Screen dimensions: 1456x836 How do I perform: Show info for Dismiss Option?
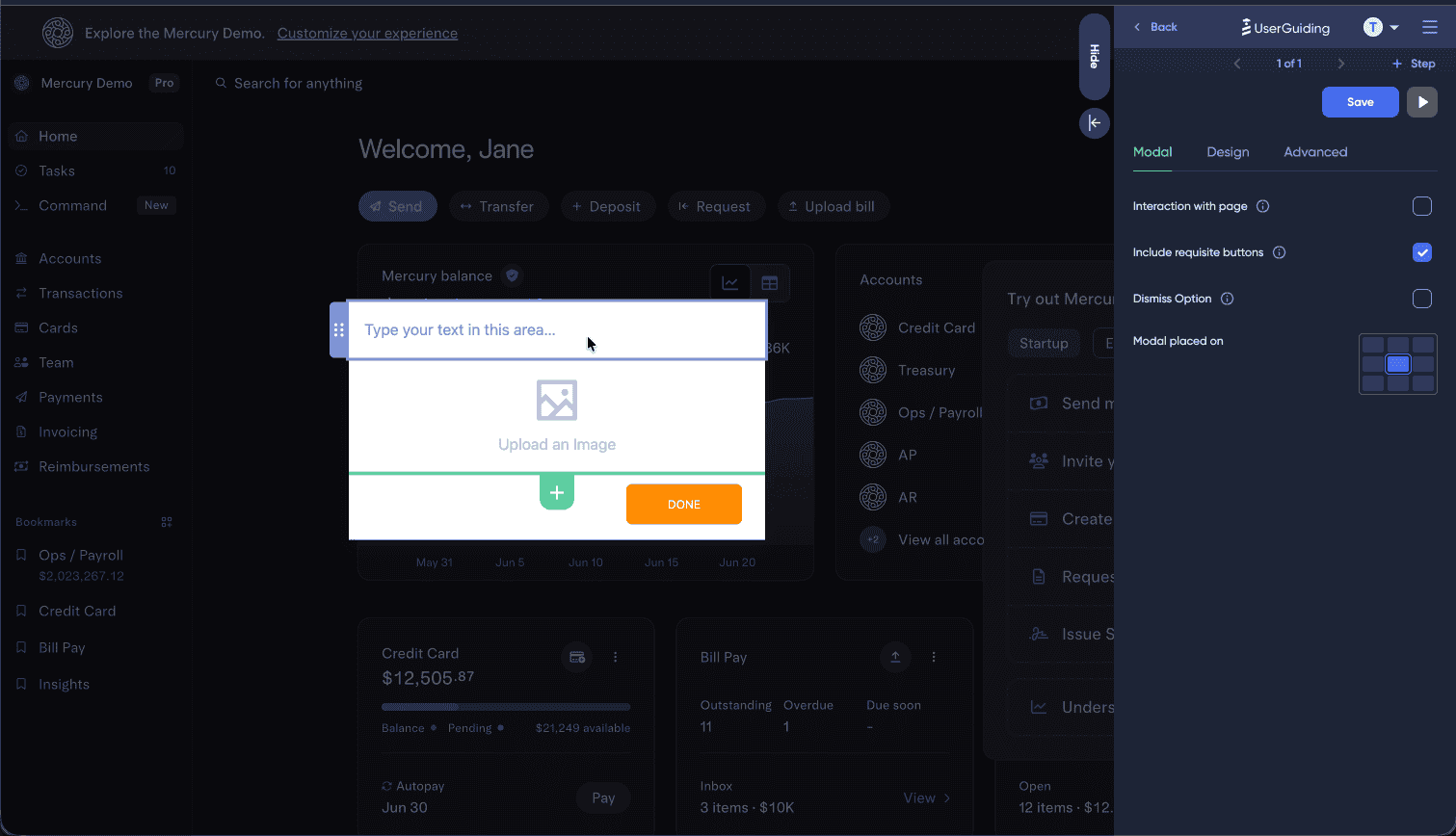coord(1228,299)
